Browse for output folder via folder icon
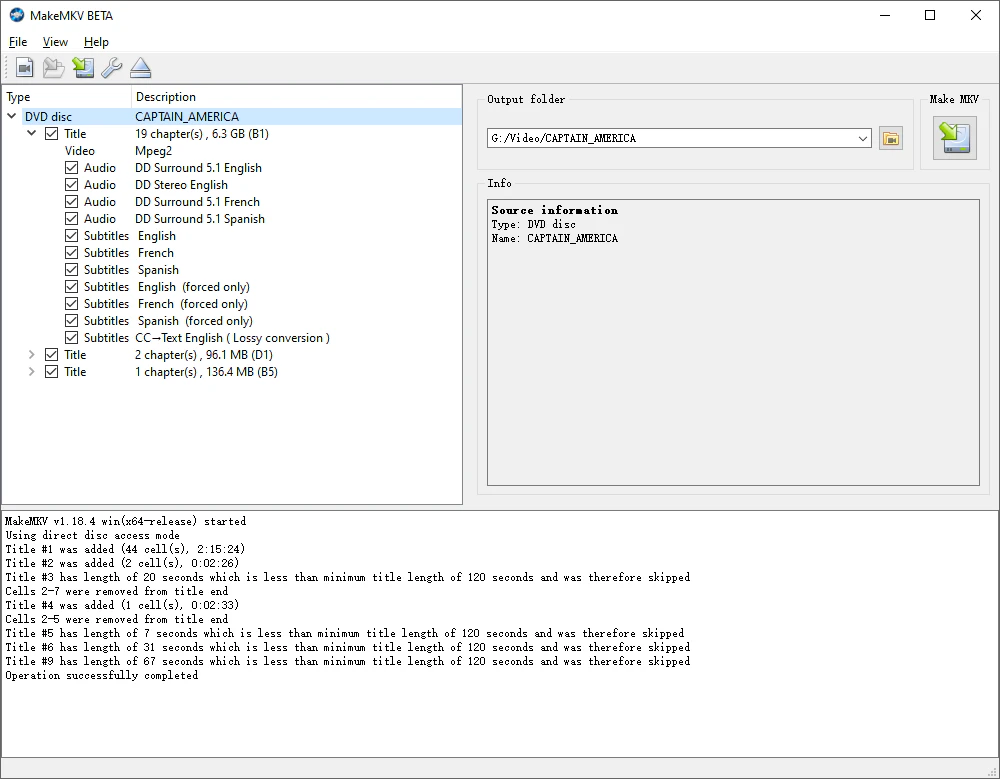Screen dimensions: 1000x779 click(x=890, y=138)
